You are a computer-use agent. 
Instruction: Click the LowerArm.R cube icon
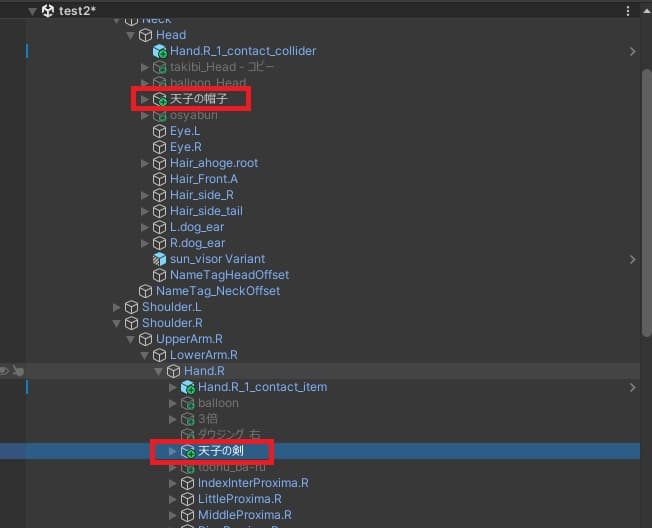[x=160, y=355]
